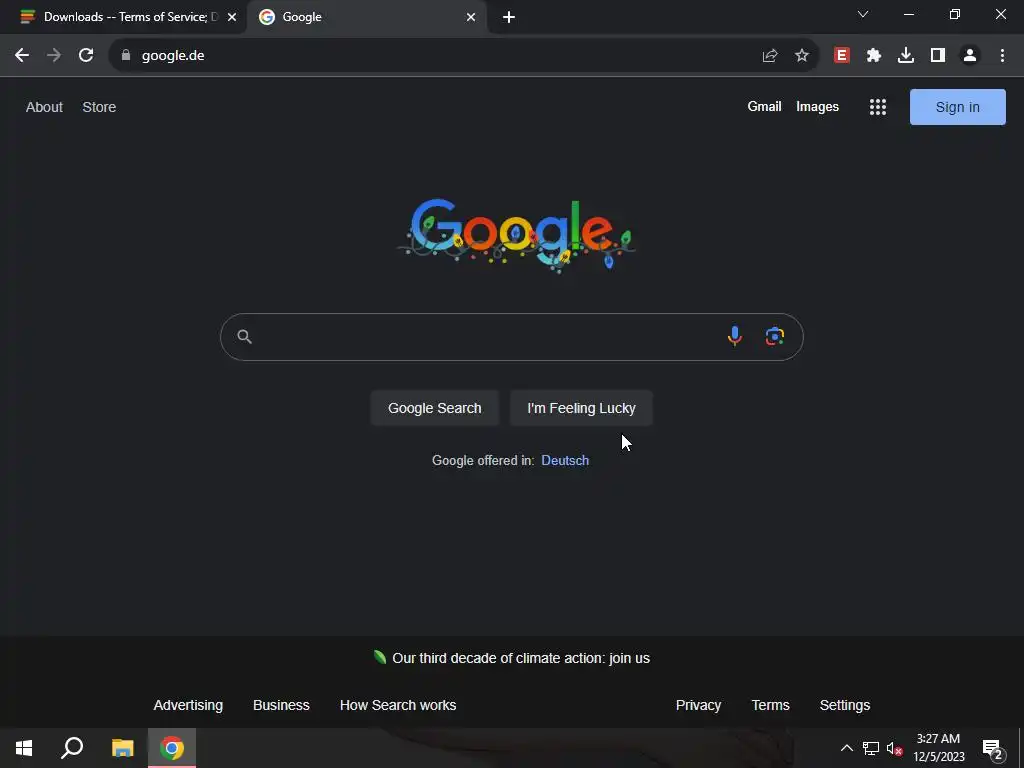The height and width of the screenshot is (768, 1024).
Task: Switch Google language to Deutsch
Action: point(565,460)
